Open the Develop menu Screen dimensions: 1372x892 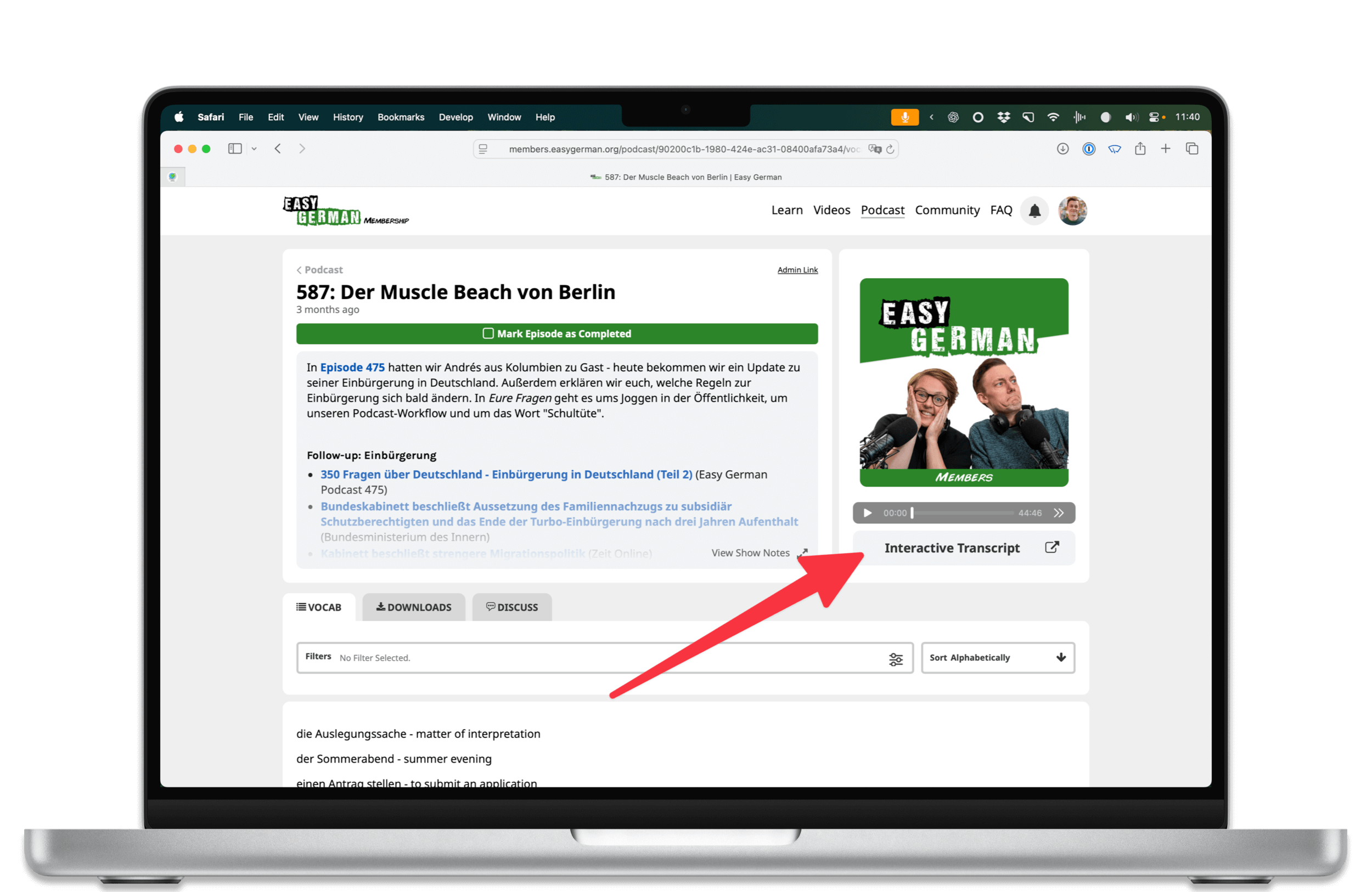click(x=456, y=117)
